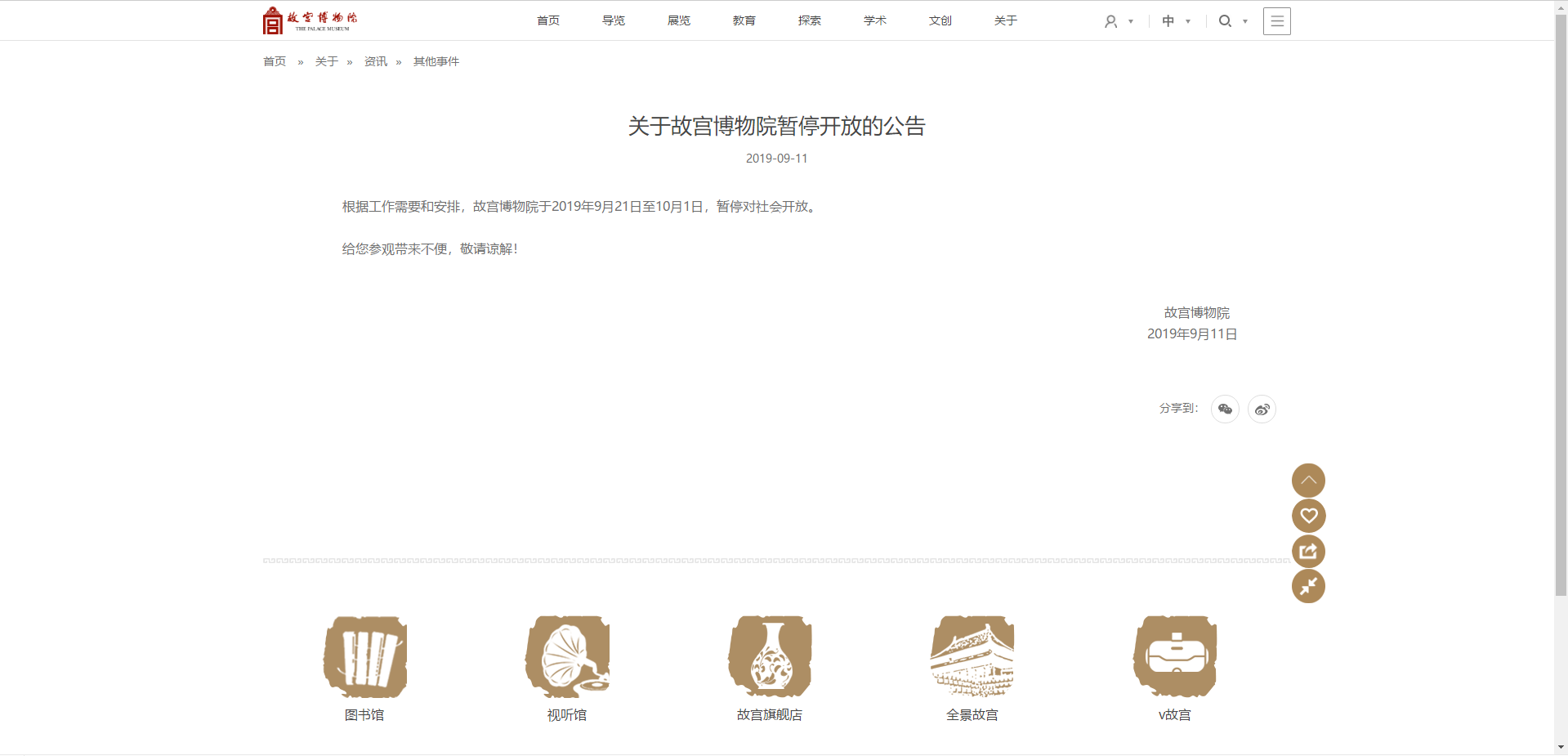Open the hamburger menu icon
Image resolution: width=1568 pixels, height=756 pixels.
1276,21
